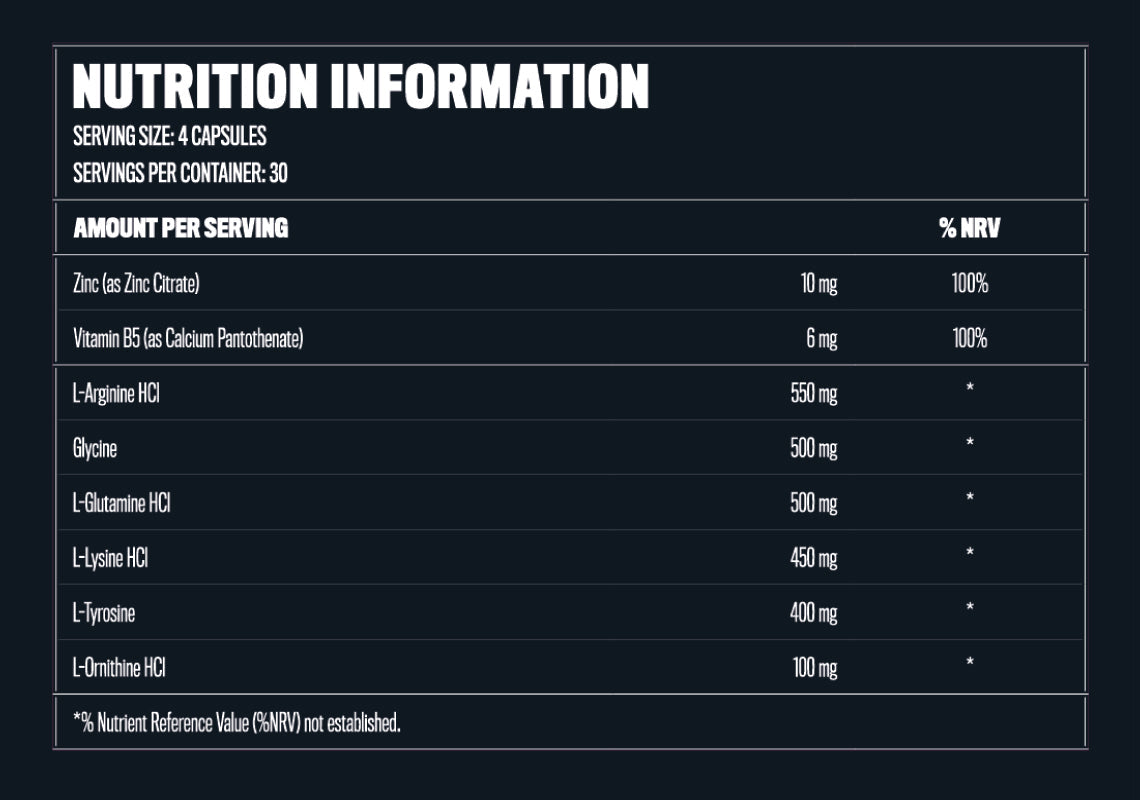Image resolution: width=1140 pixels, height=800 pixels.
Task: Click the Servings Per Container: 30 line
Action: [x=180, y=173]
